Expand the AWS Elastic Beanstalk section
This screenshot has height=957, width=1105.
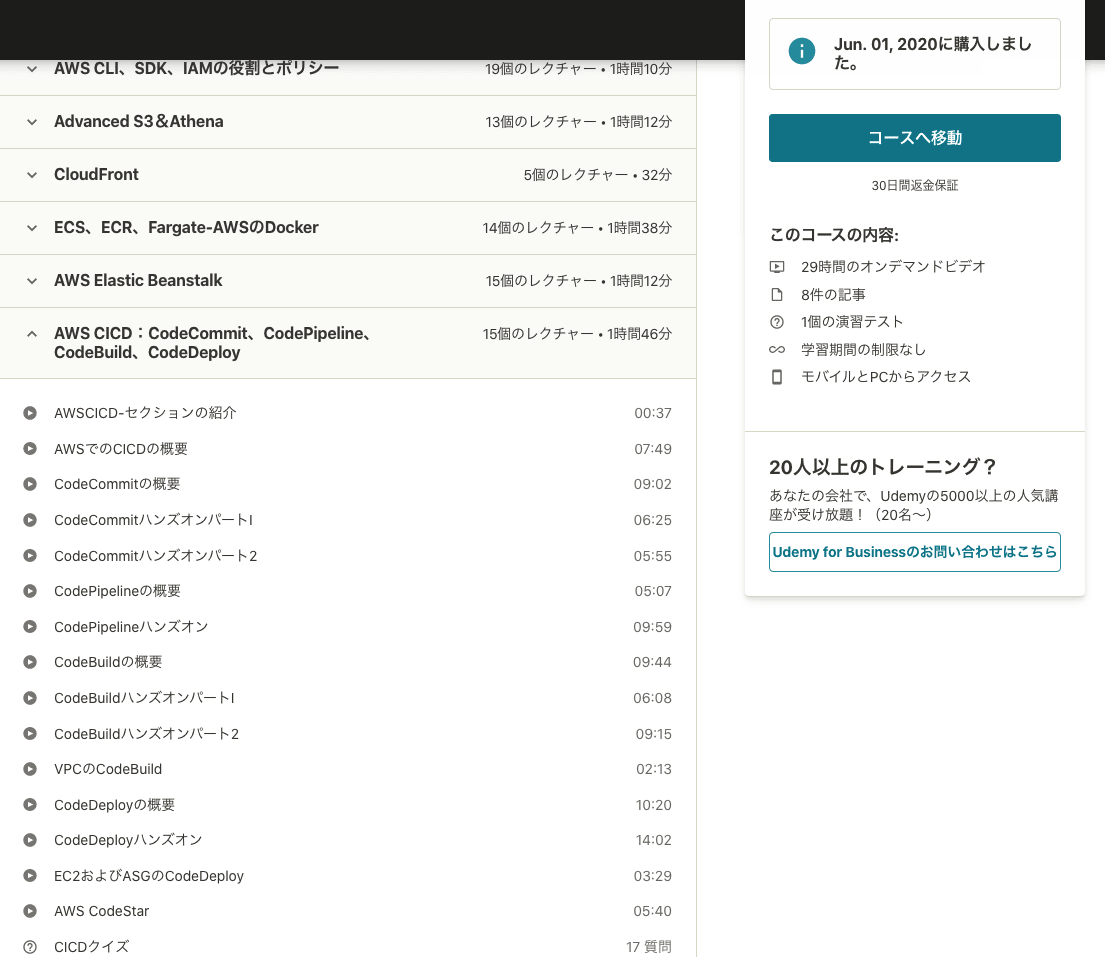(31, 280)
